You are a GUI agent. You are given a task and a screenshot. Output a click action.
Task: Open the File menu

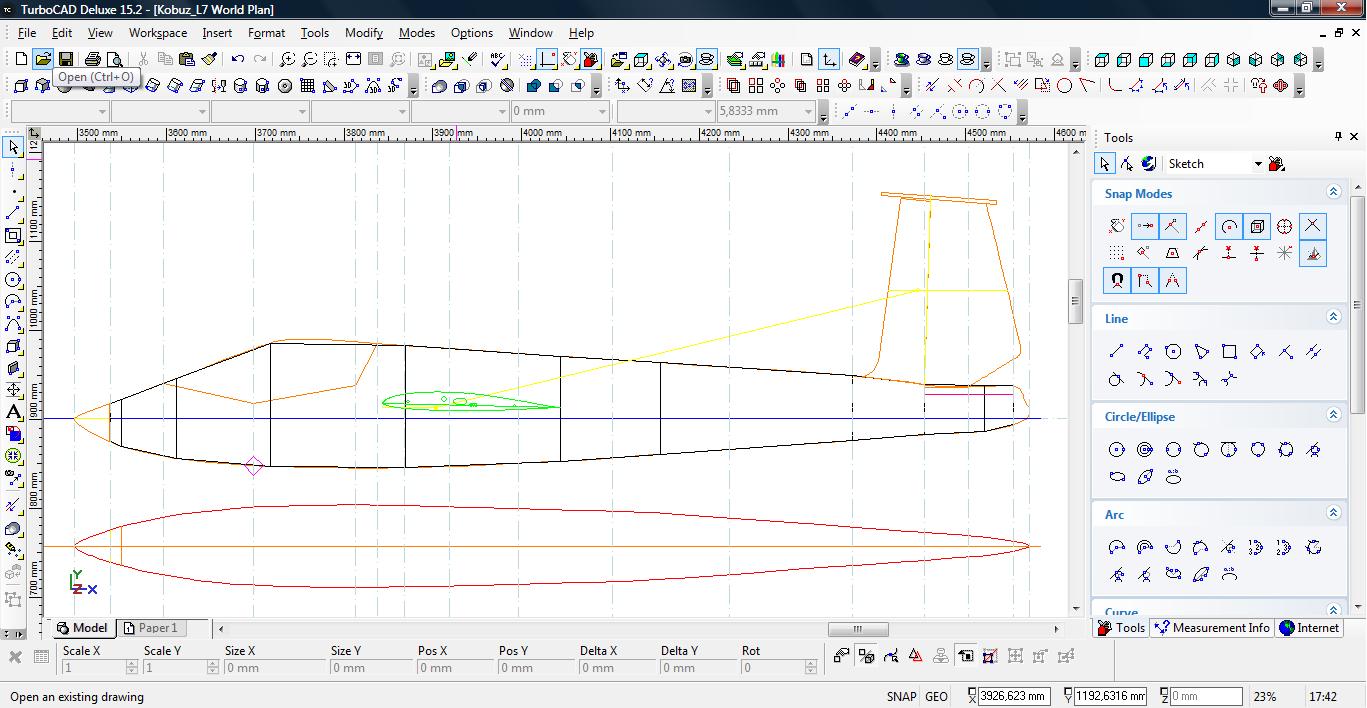(26, 33)
